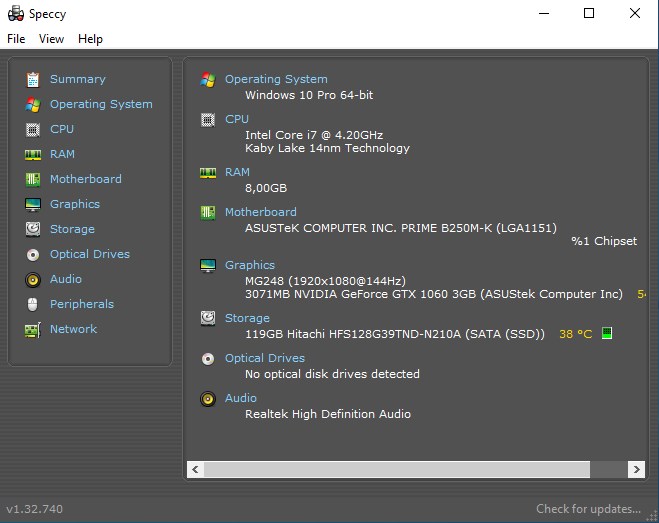Click the Network card icon in sidebar
Viewport: 659px width, 523px height.
33,330
